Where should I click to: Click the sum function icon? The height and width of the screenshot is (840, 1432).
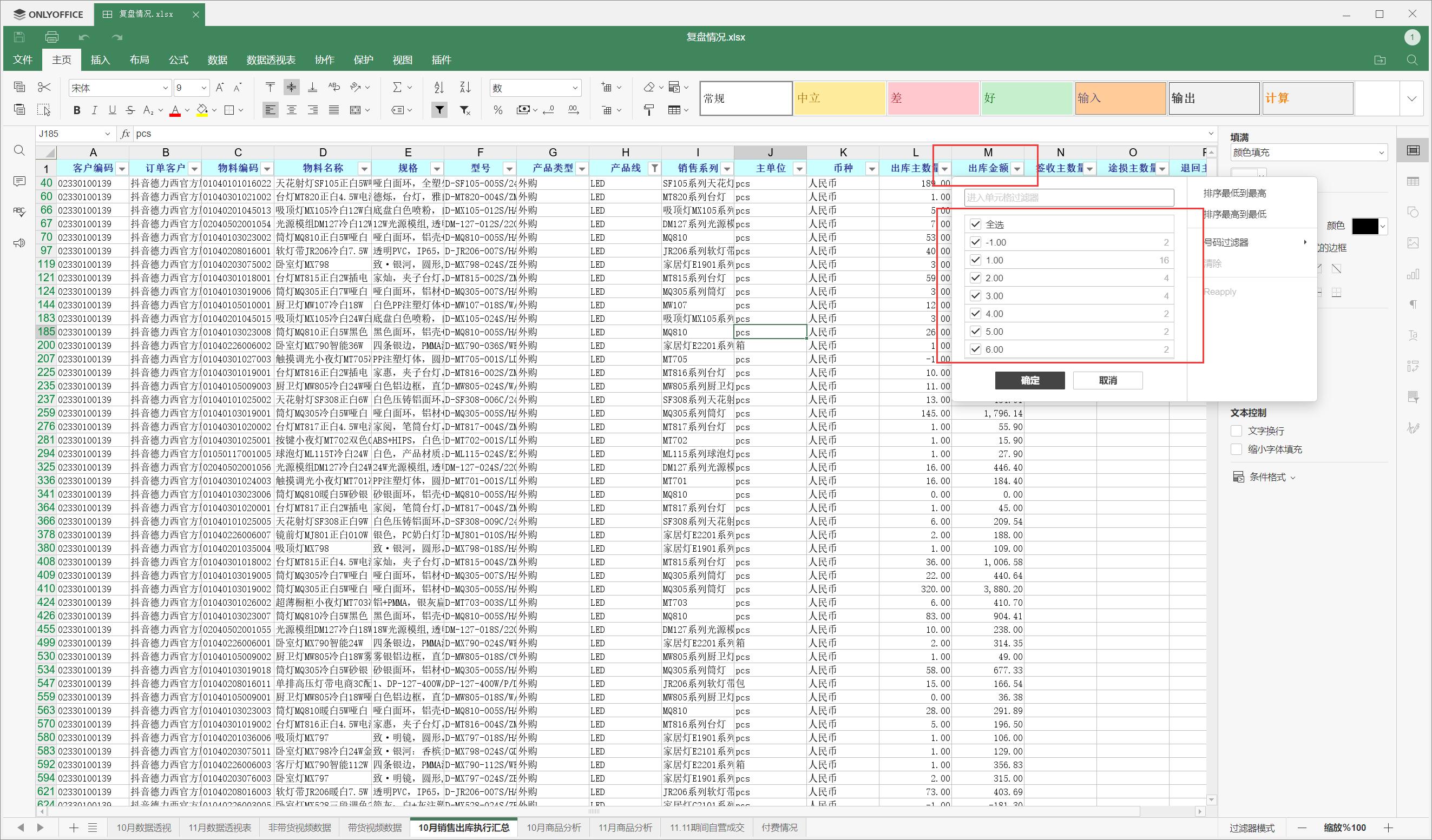click(x=397, y=88)
